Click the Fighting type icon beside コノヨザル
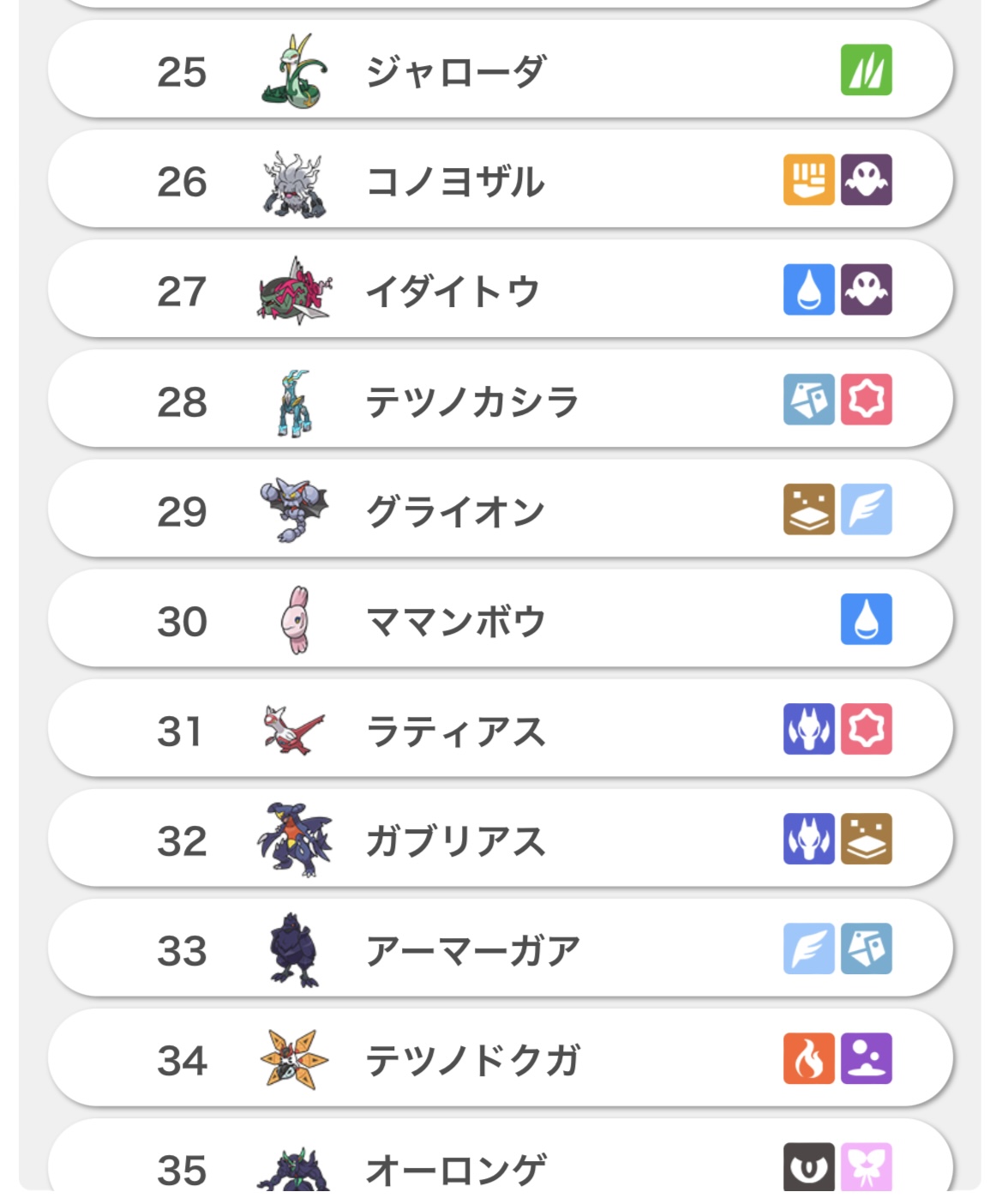The image size is (1002, 1204). coord(808,180)
